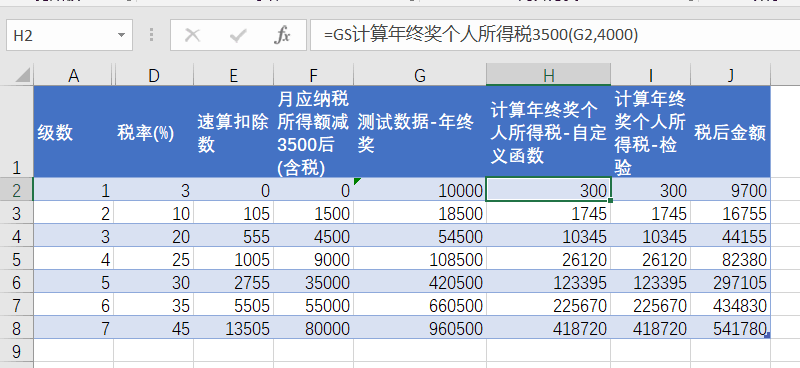
Task: Click the 税率(%) header cell
Action: tap(154, 132)
